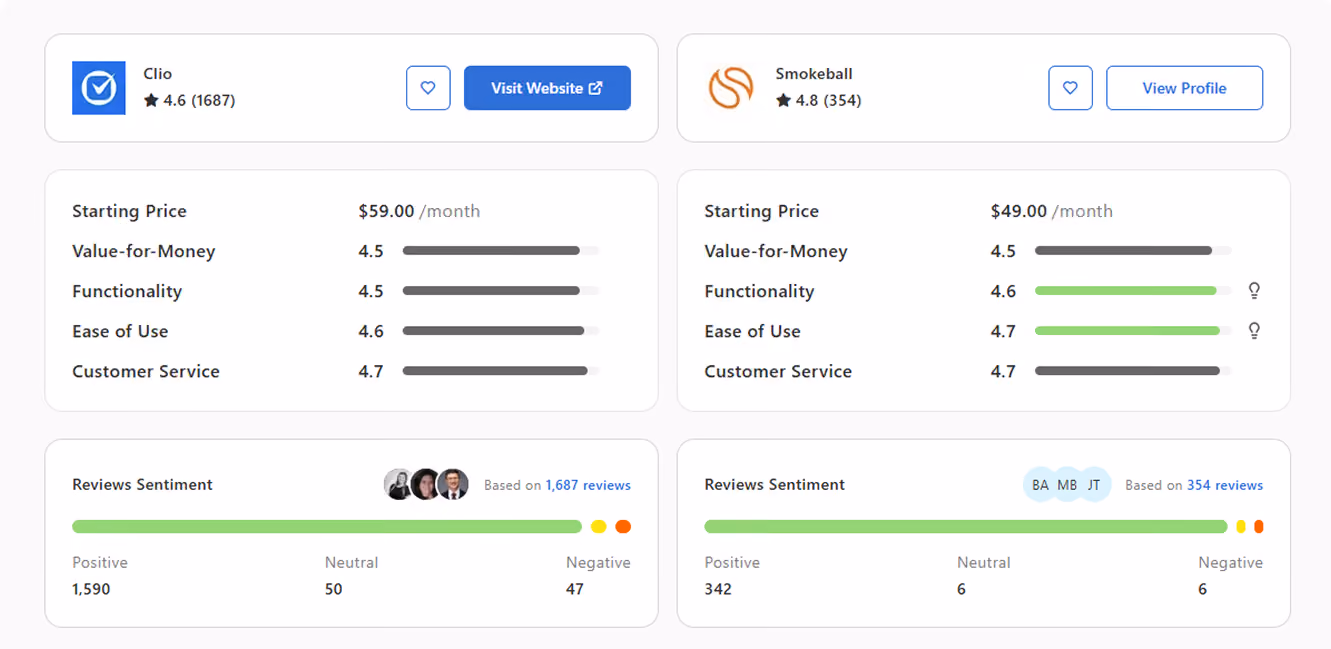
Task: Click the first reviewer avatar under Clio reviews
Action: point(399,484)
